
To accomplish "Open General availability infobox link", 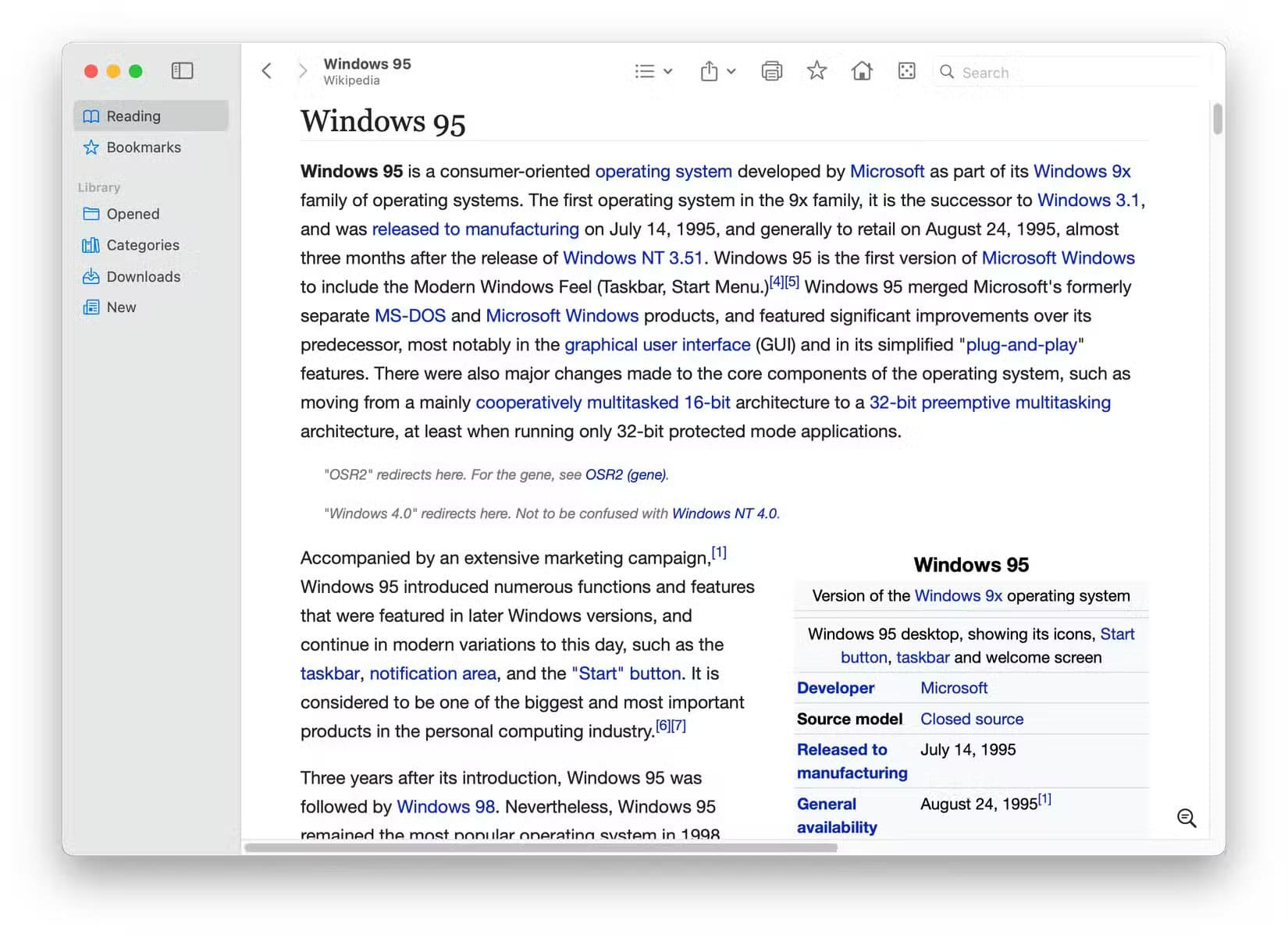I will pyautogui.click(x=837, y=815).
